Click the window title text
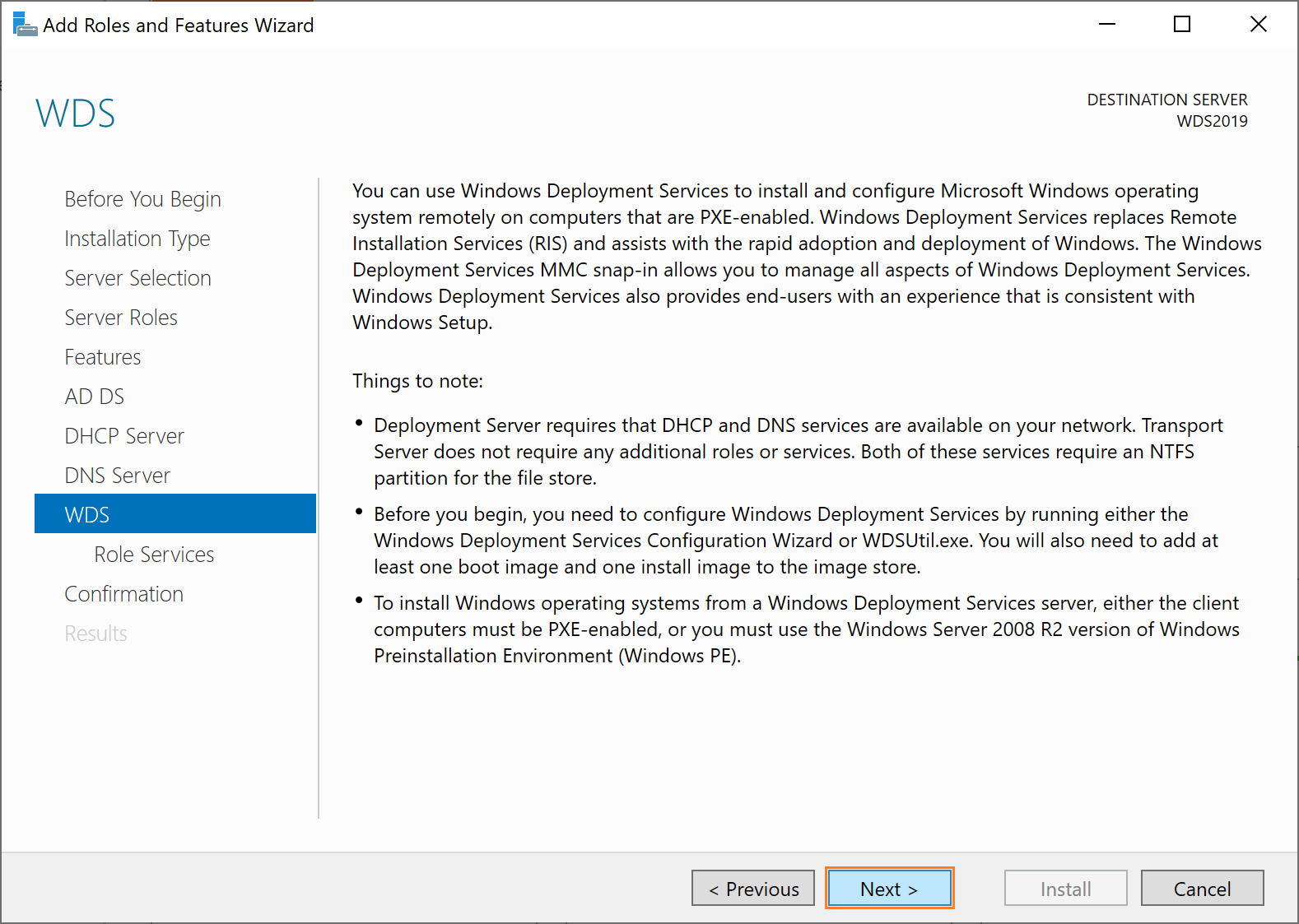This screenshot has width=1299, height=924. point(179,26)
